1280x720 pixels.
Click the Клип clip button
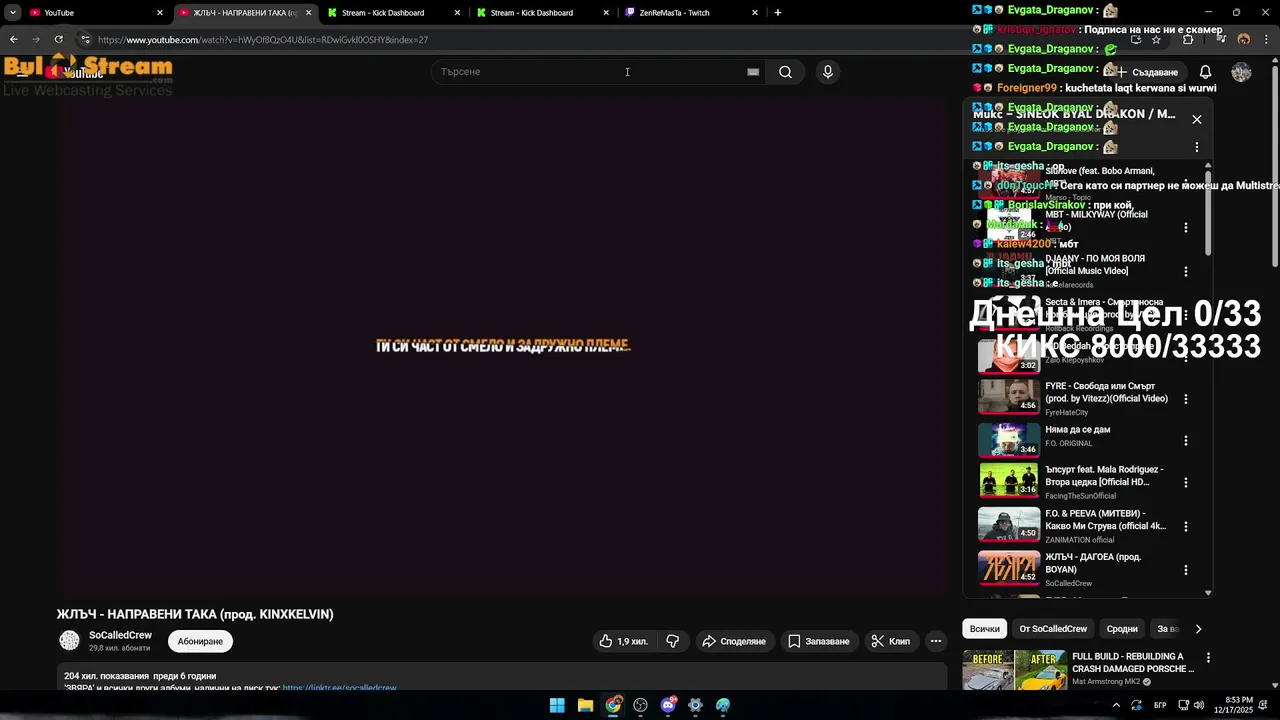click(890, 641)
